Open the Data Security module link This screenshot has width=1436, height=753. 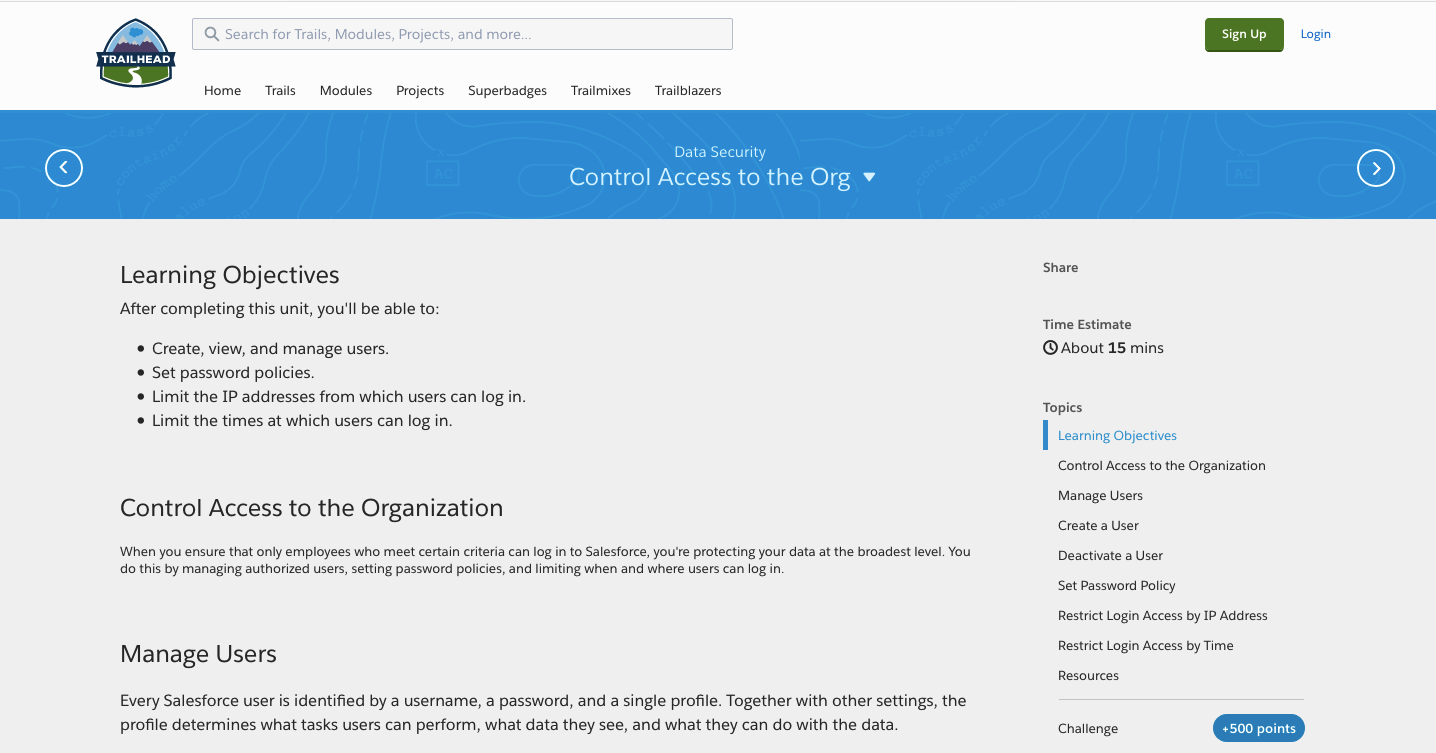720,152
